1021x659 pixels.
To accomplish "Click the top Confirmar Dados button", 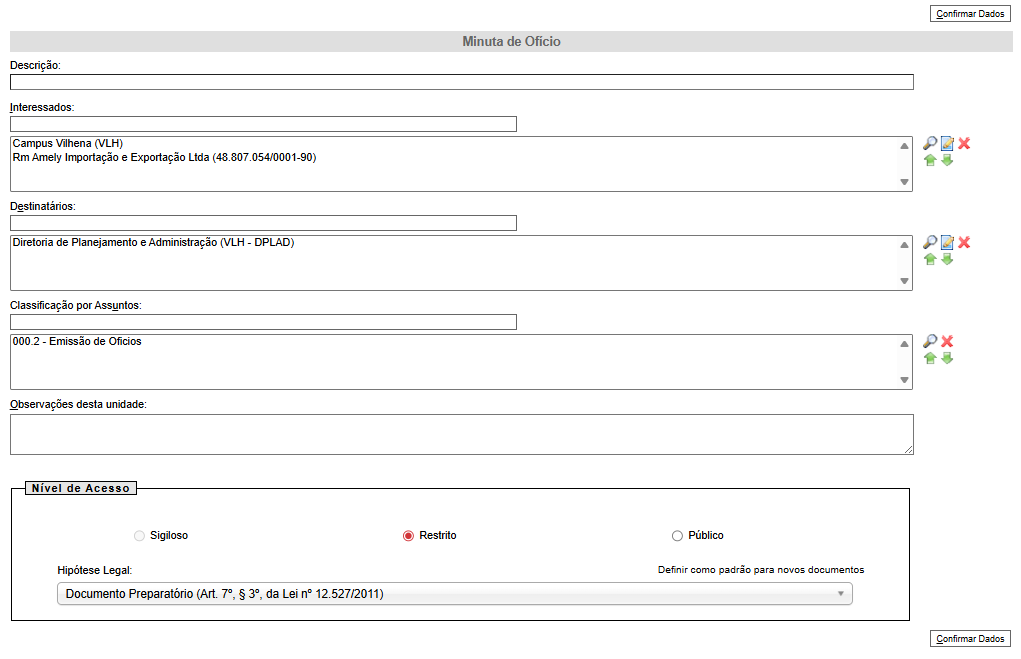I will click(x=970, y=14).
